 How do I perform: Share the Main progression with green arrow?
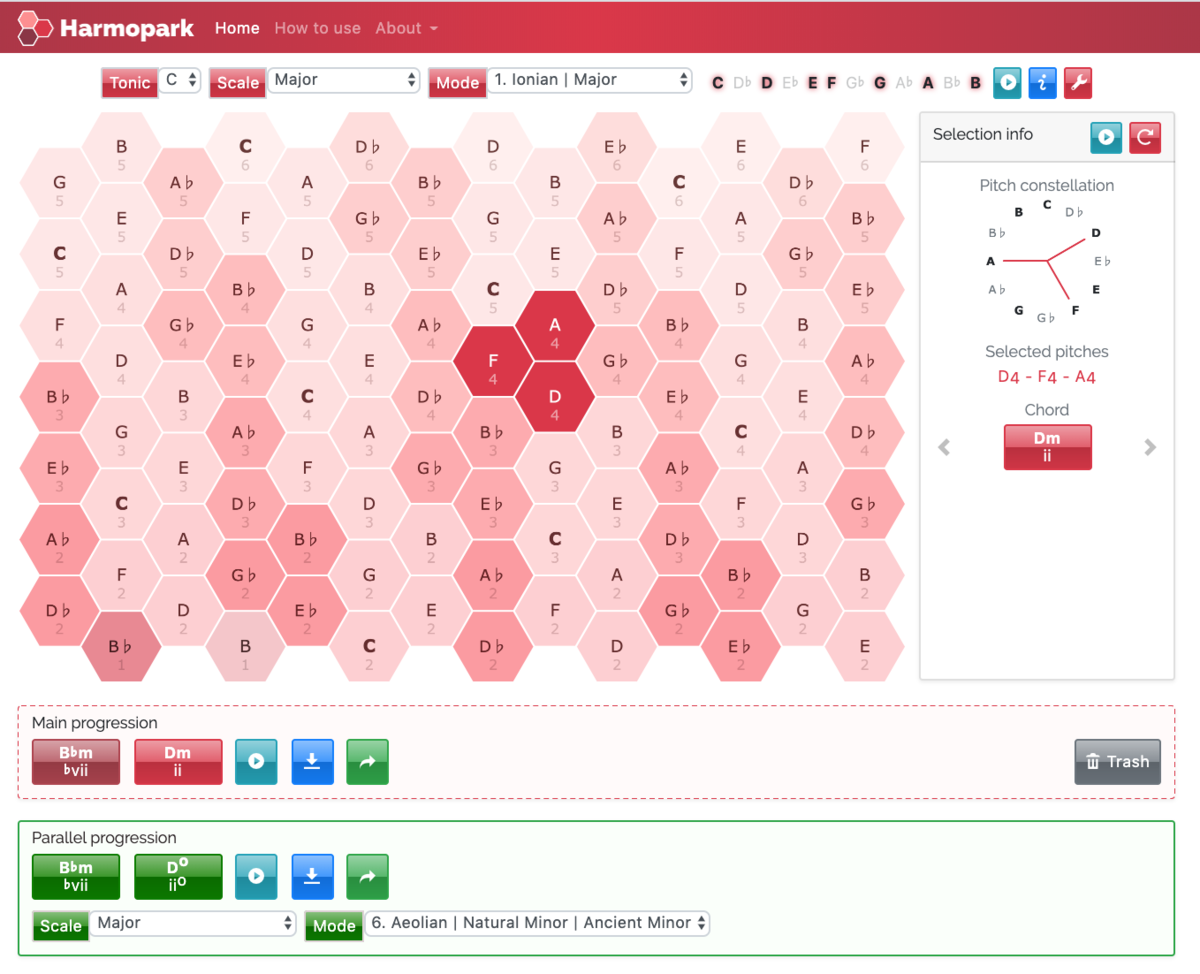(x=367, y=762)
